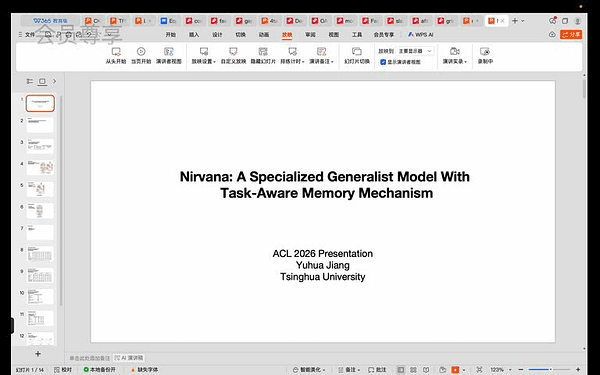The width and height of the screenshot is (600, 375).
Task: Open the View (视图) ribbon tab
Action: pyautogui.click(x=334, y=35)
